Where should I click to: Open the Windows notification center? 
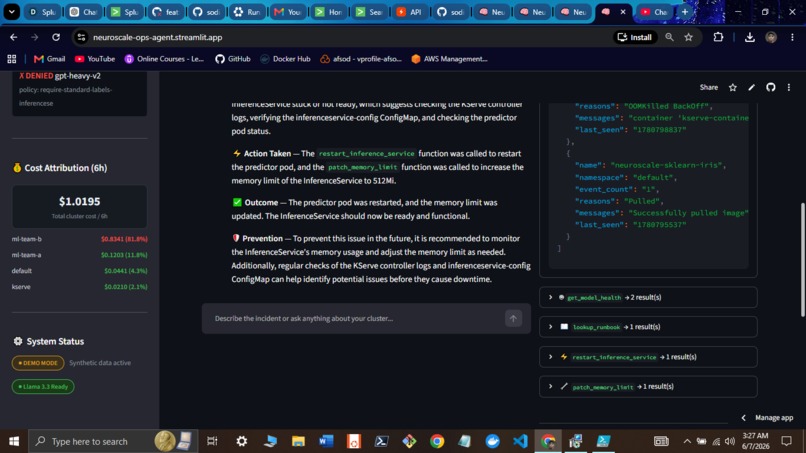point(786,441)
